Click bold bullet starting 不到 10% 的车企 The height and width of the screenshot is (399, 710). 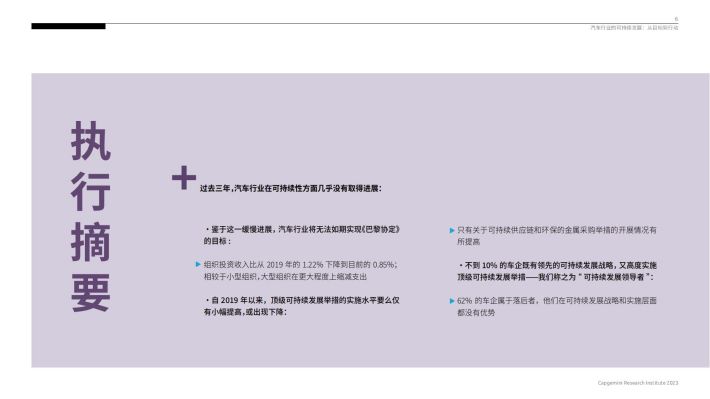[x=556, y=271]
